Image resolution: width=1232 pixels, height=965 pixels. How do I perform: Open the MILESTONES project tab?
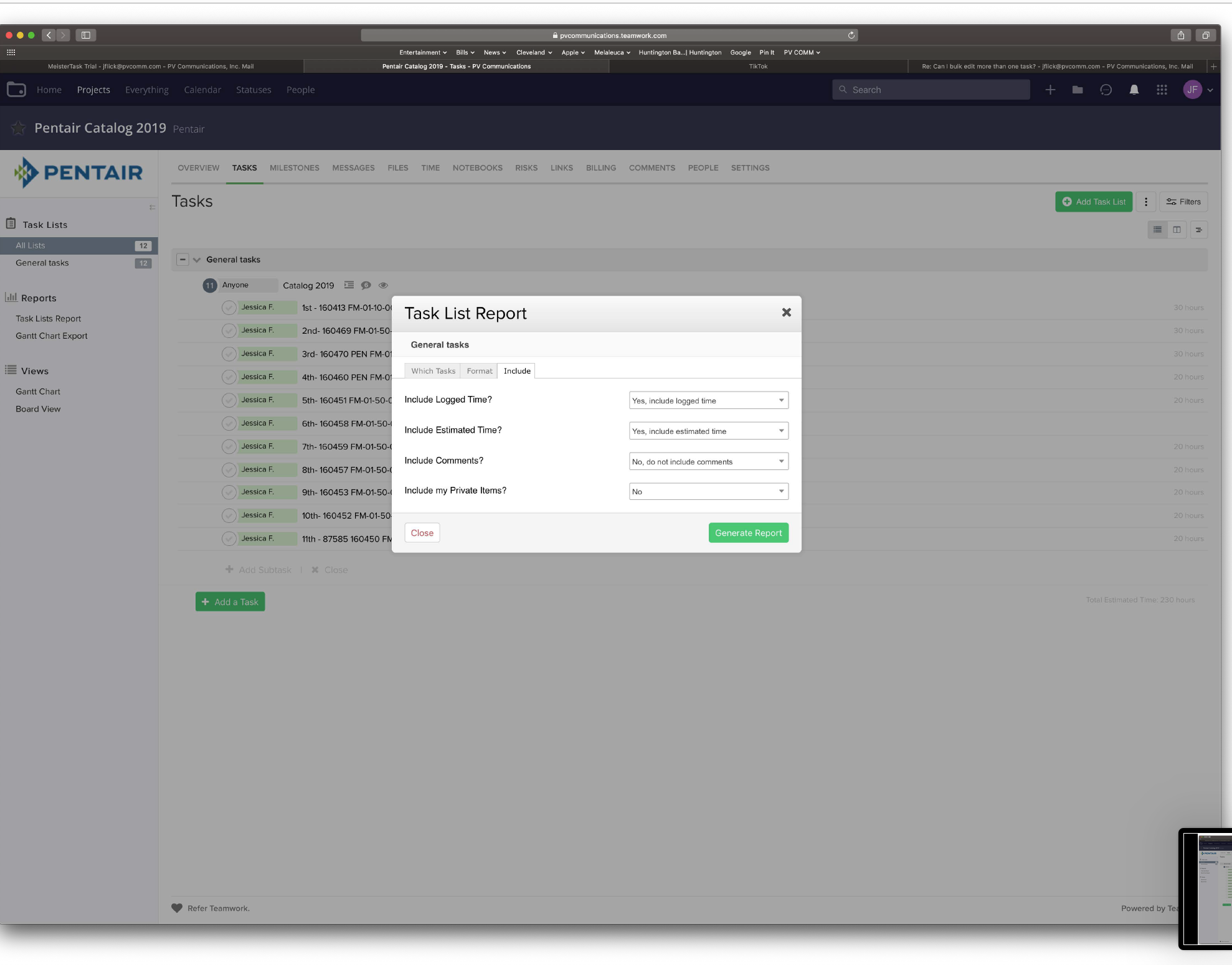point(294,168)
